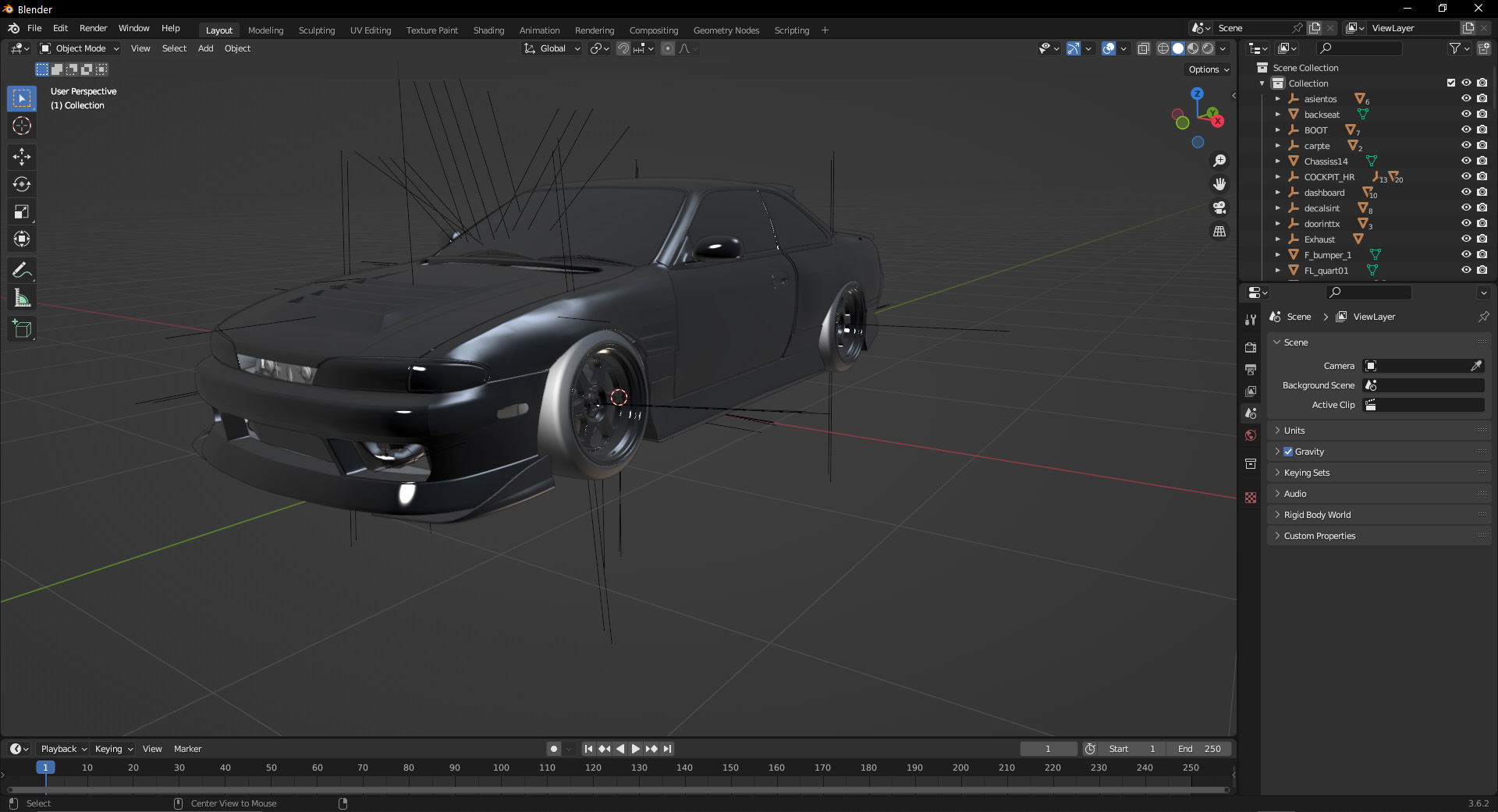Click the End frame field
The height and width of the screenshot is (812, 1498).
(1199, 749)
